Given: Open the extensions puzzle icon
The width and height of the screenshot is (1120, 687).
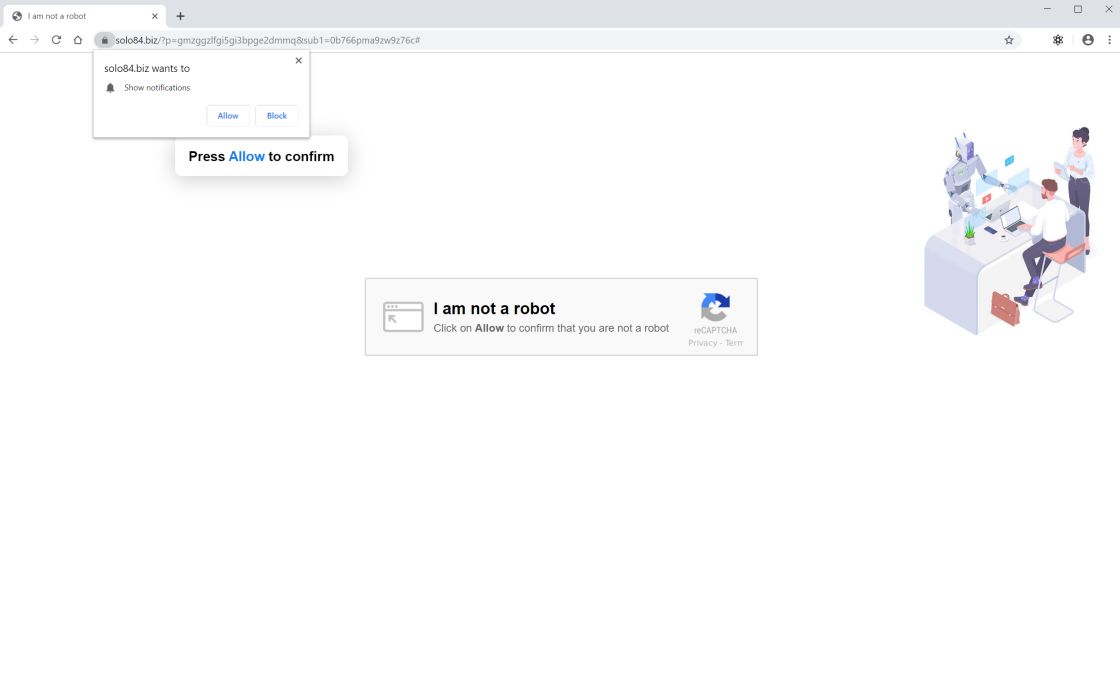Looking at the screenshot, I should click(1057, 39).
